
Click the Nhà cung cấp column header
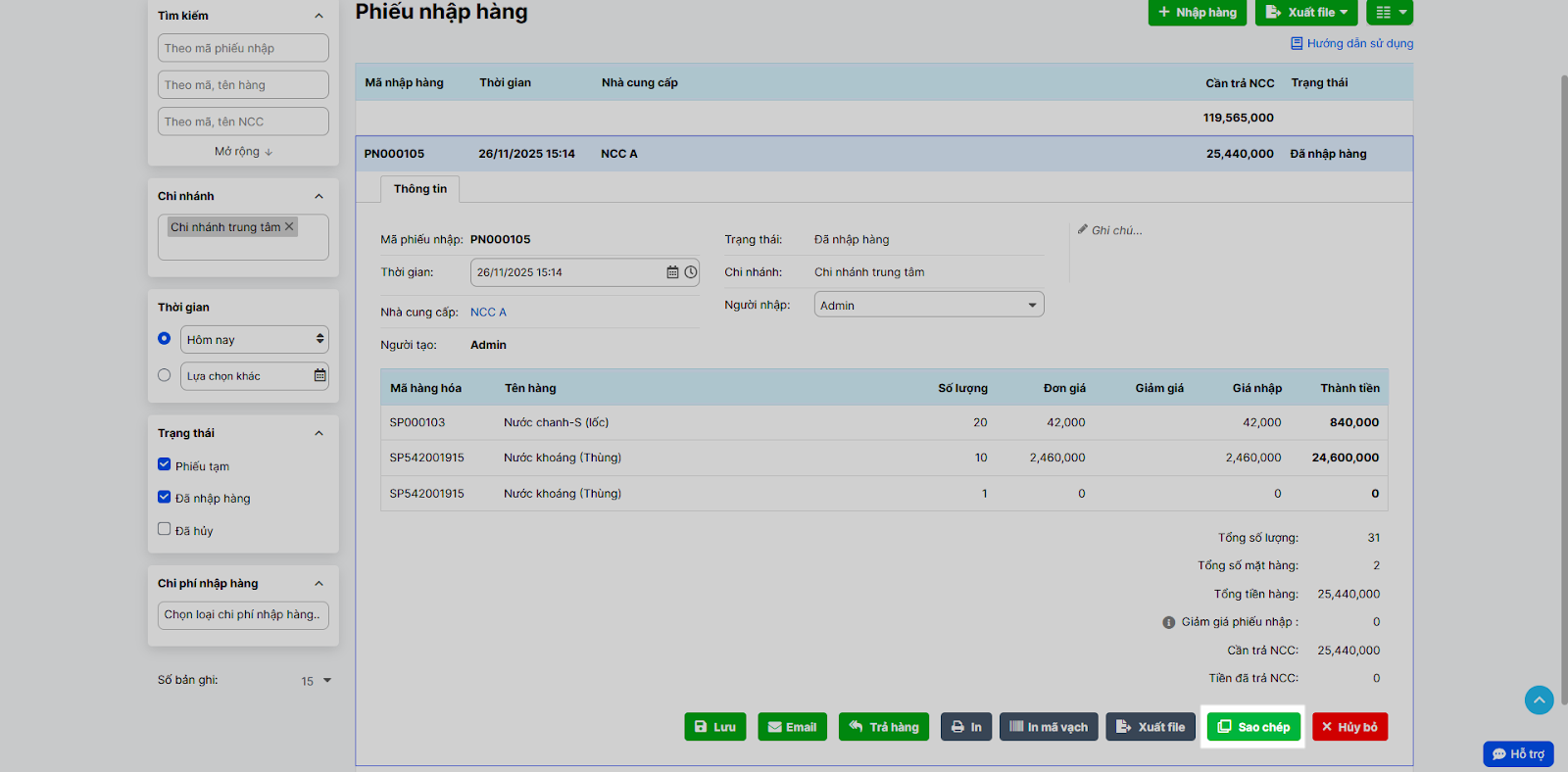[x=640, y=83]
